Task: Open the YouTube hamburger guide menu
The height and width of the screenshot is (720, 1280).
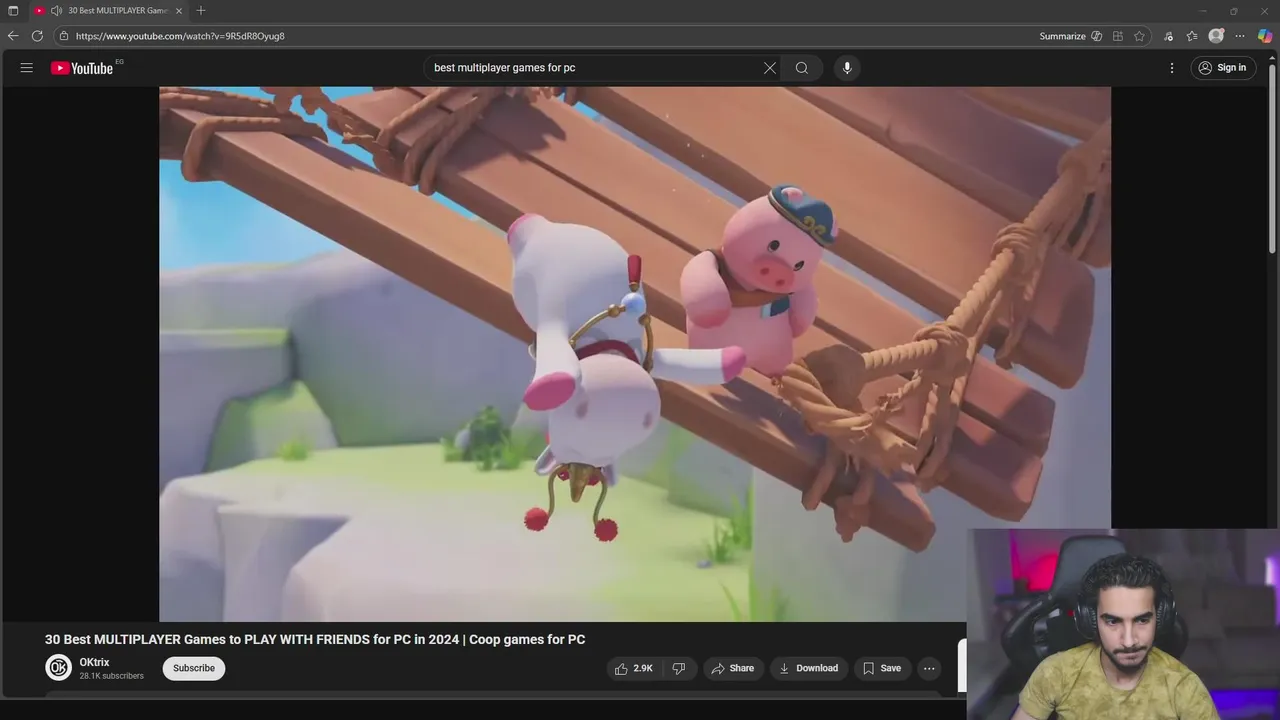Action: (27, 68)
